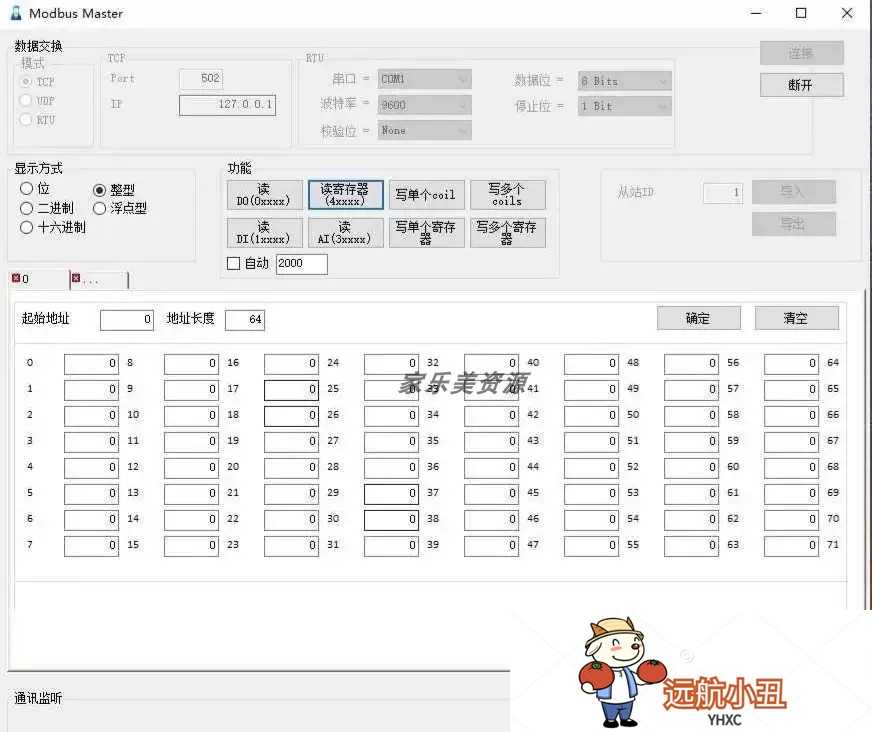Click 读 DI(1xxxx) function button

coord(265,233)
